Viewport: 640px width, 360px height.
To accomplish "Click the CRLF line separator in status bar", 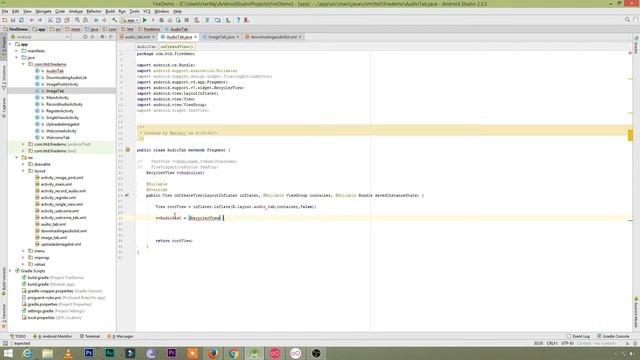I will tap(552, 343).
